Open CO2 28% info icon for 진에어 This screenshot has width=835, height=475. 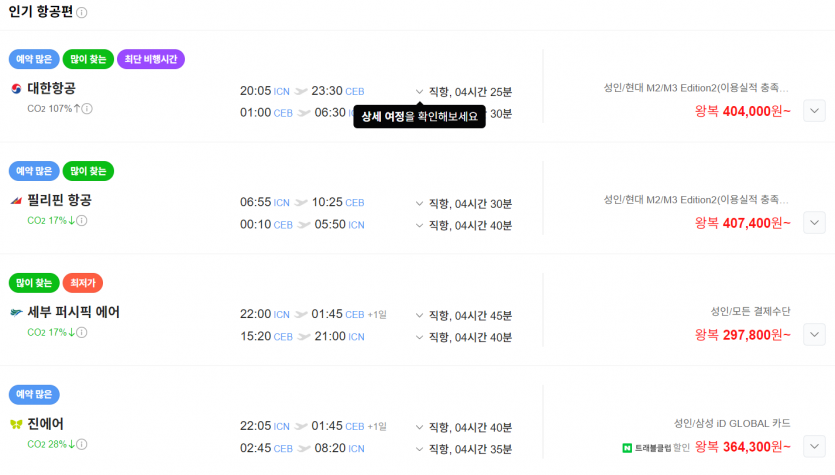pos(81,444)
